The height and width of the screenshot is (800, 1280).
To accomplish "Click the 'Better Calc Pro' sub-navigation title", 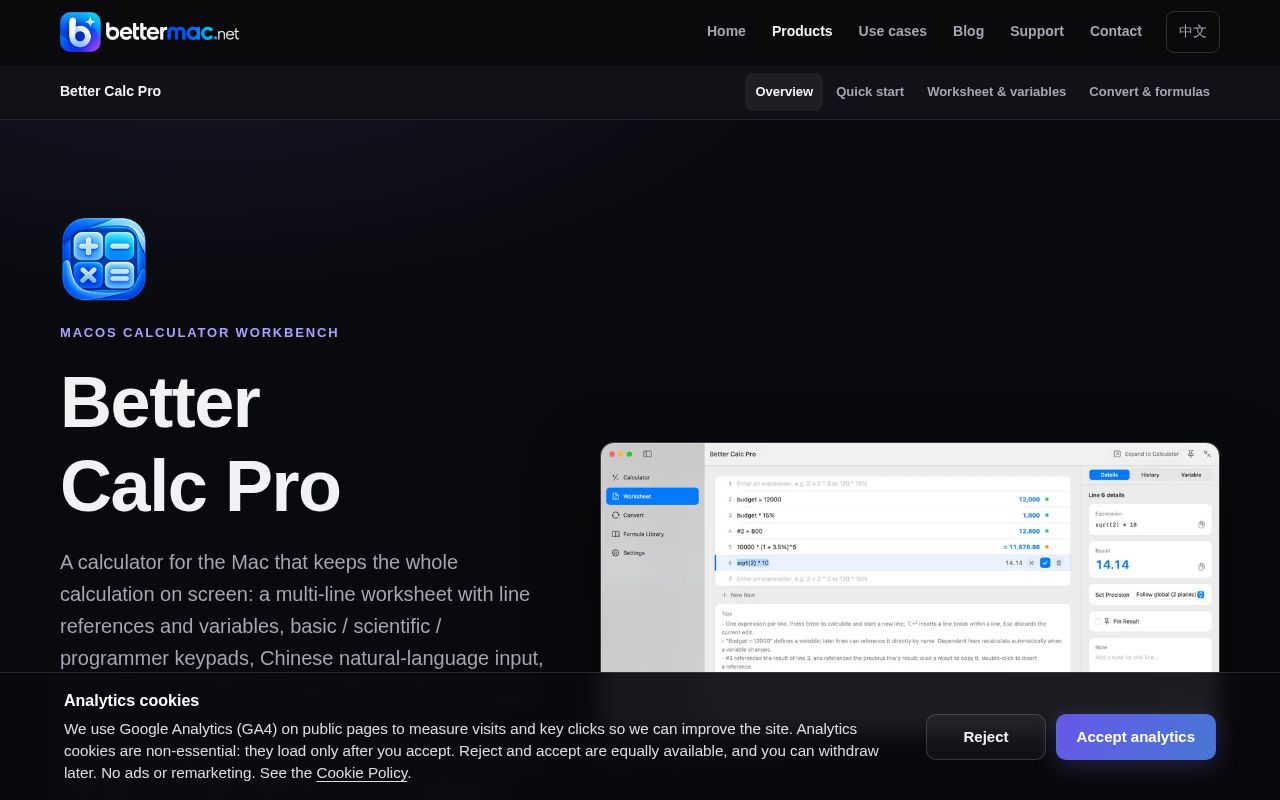I will click(110, 91).
